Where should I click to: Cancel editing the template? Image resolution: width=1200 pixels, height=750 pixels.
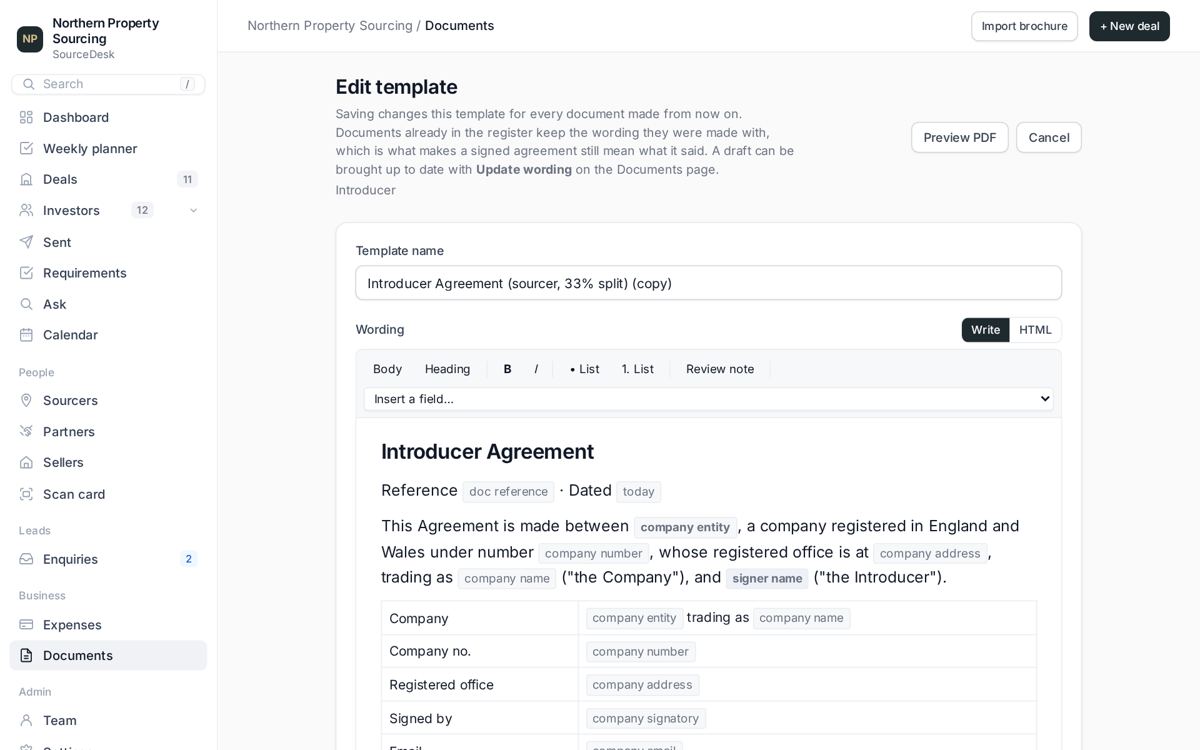coord(1049,138)
